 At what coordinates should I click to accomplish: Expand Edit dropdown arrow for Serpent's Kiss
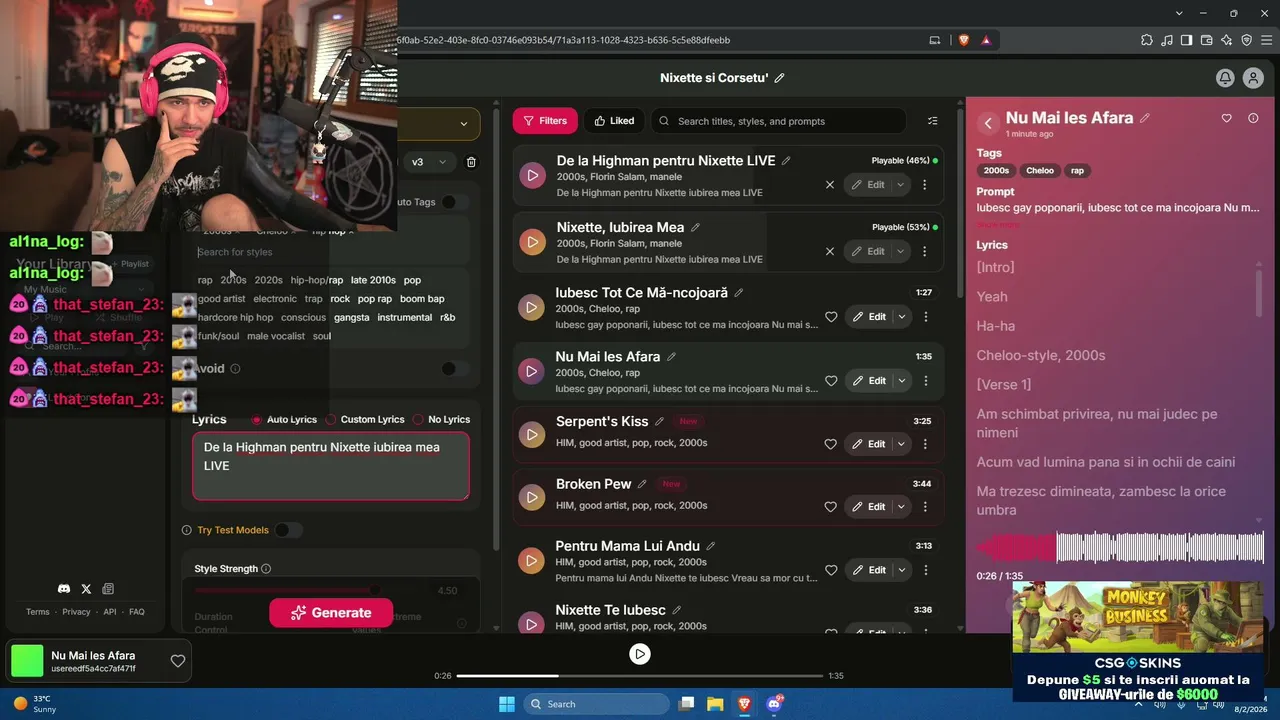coord(901,444)
